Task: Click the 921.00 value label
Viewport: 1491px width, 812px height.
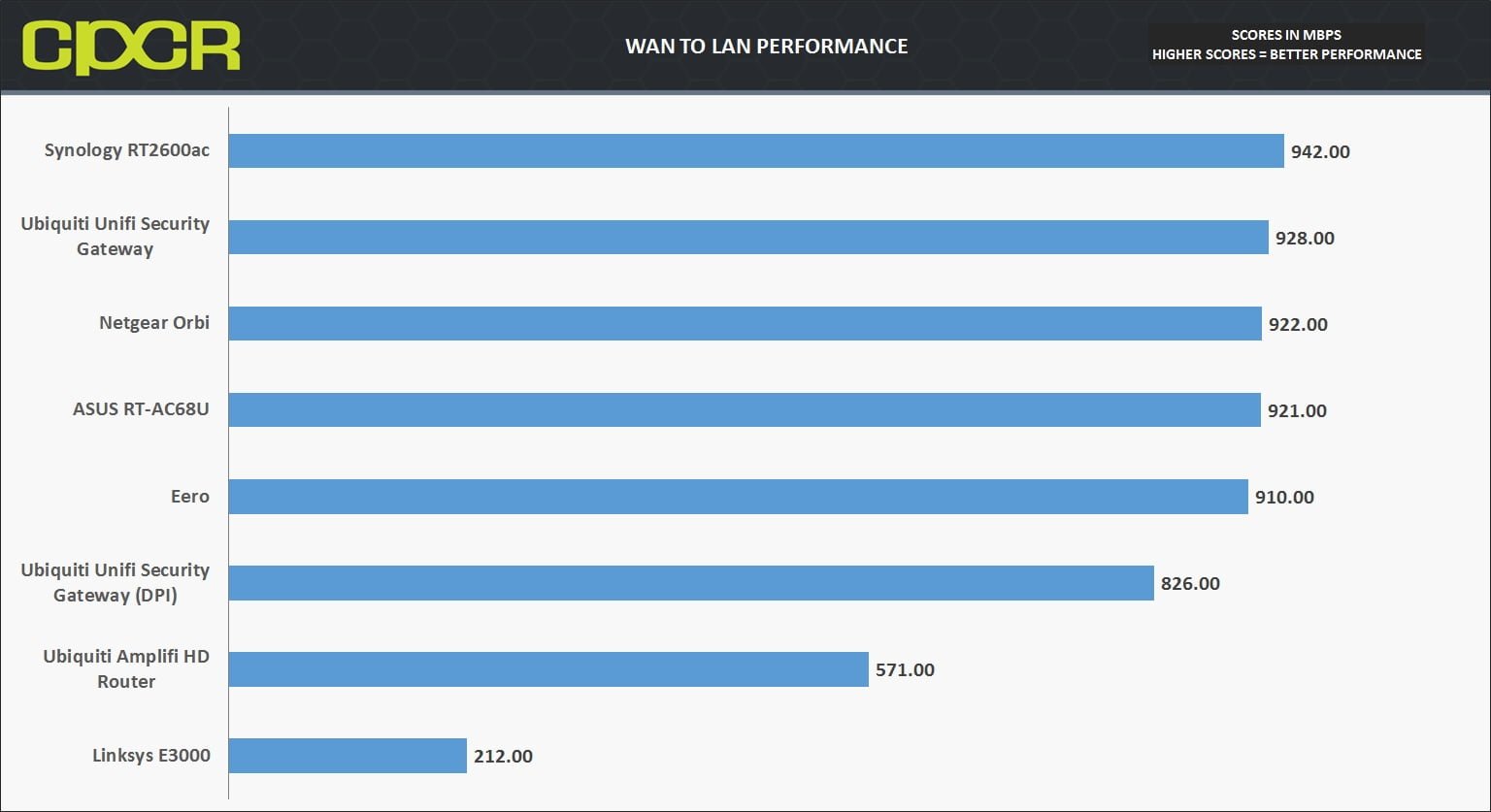Action: (1297, 410)
